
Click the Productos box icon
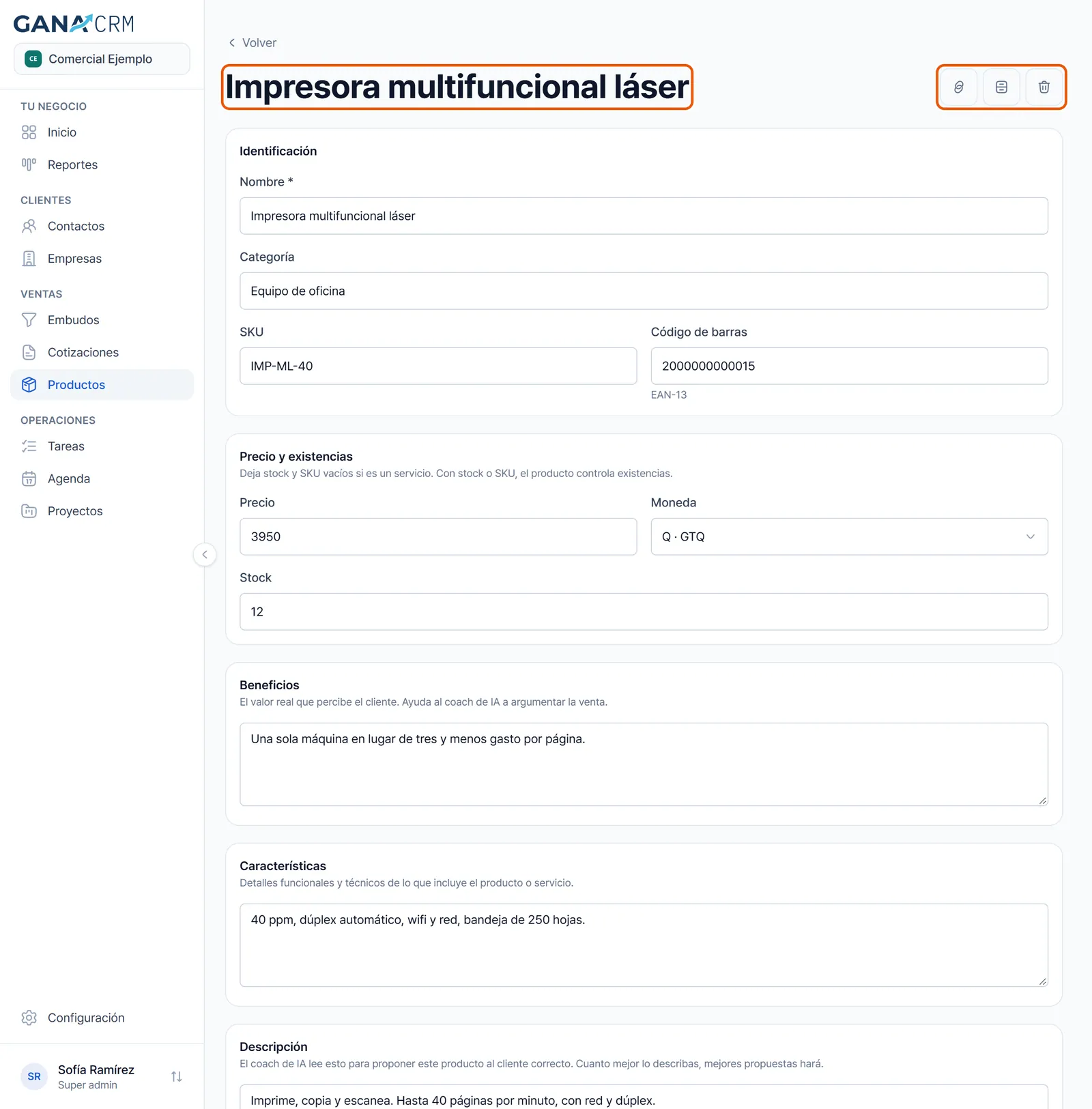(29, 385)
